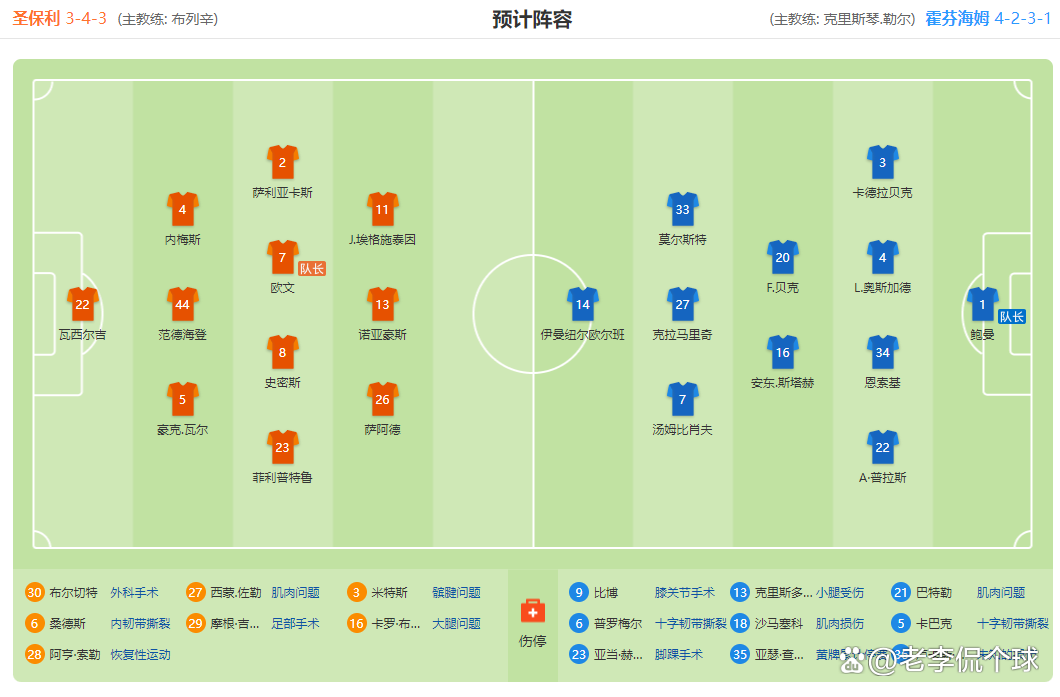Open the 霍芬海姆 team name link

(957, 18)
